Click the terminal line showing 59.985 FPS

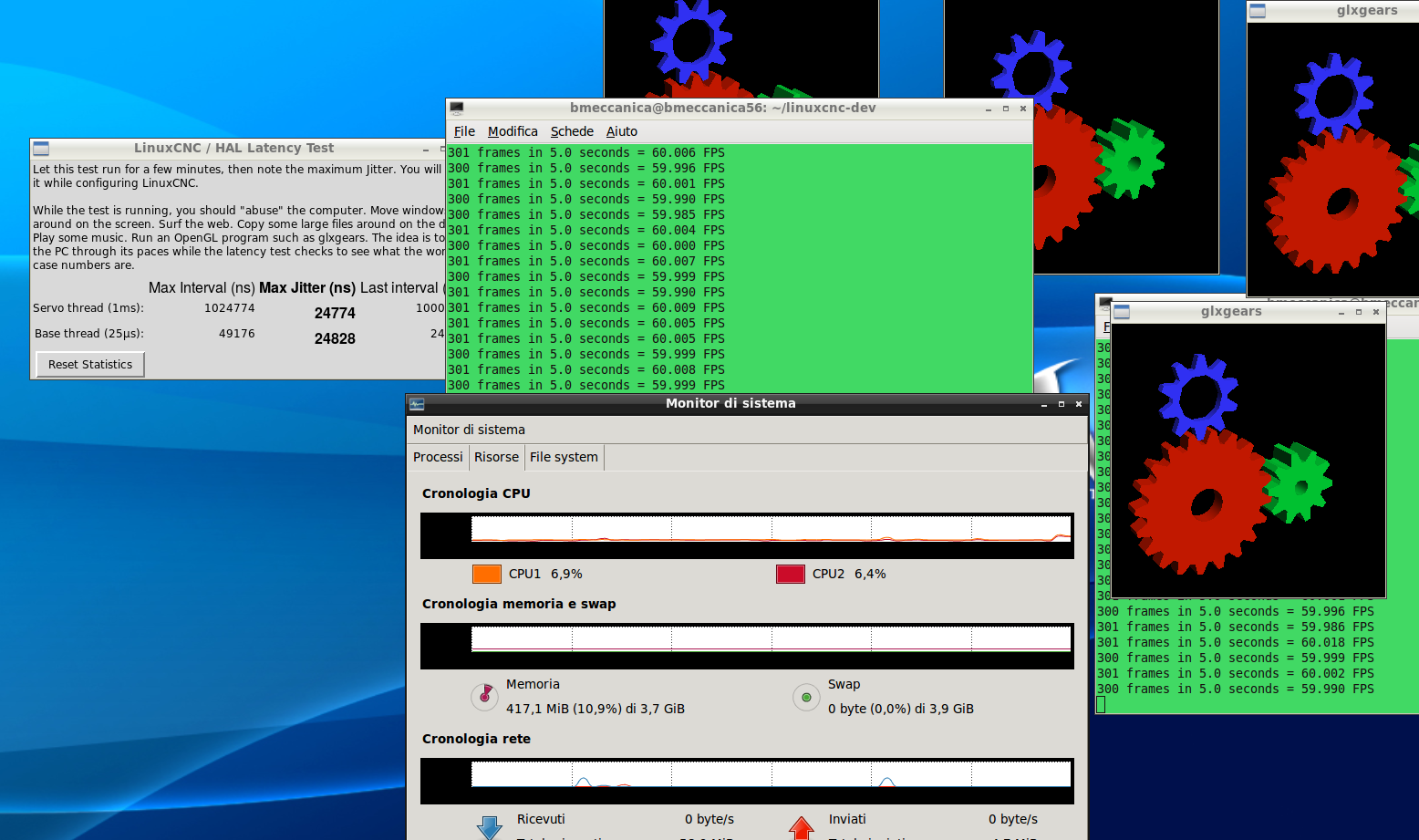tap(586, 215)
